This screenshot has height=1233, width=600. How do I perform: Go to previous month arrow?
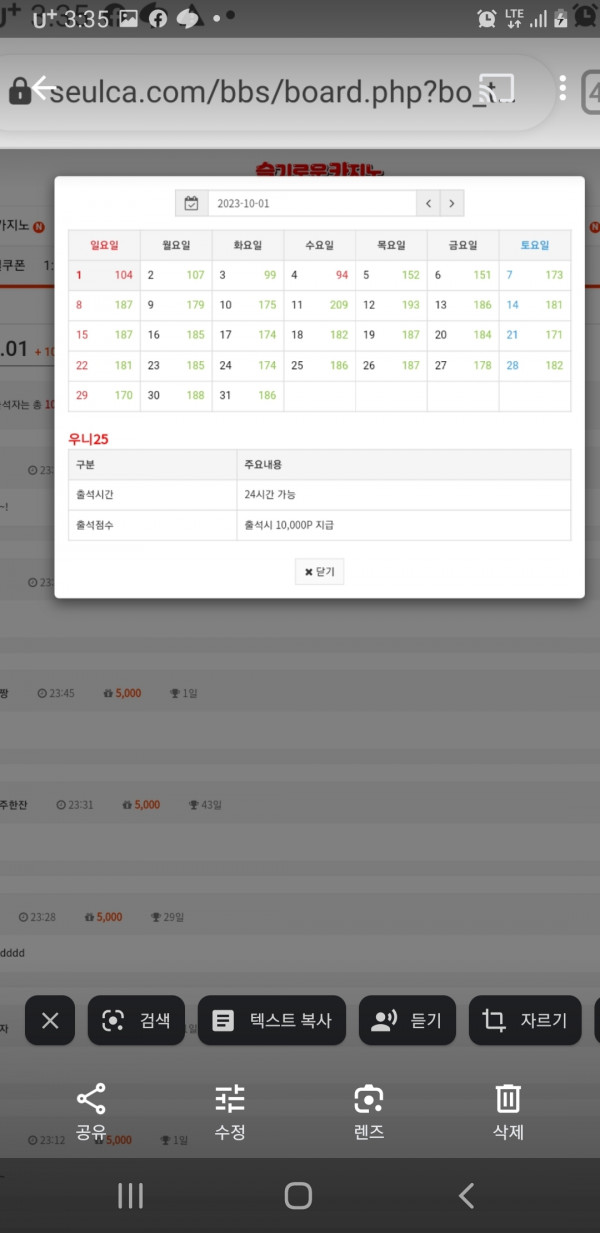[x=428, y=203]
